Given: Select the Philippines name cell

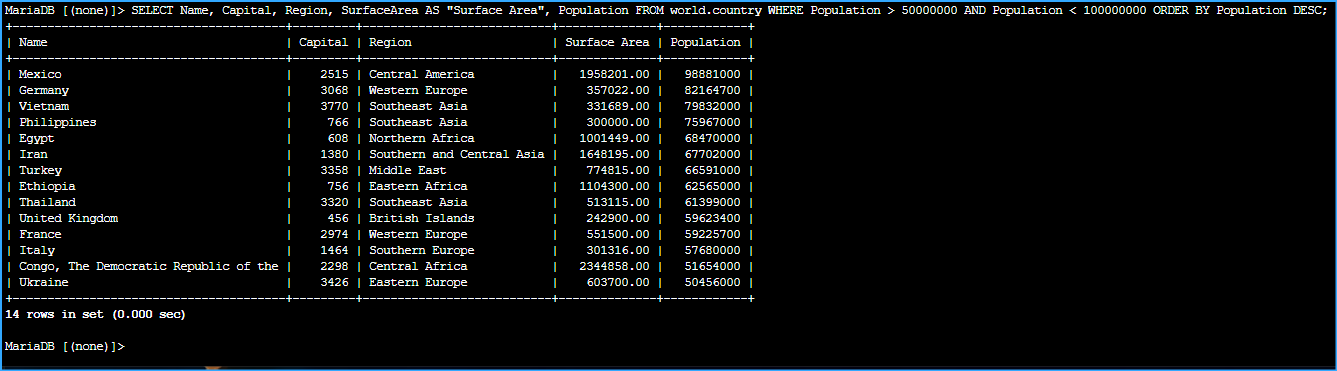Looking at the screenshot, I should pyautogui.click(x=57, y=123).
